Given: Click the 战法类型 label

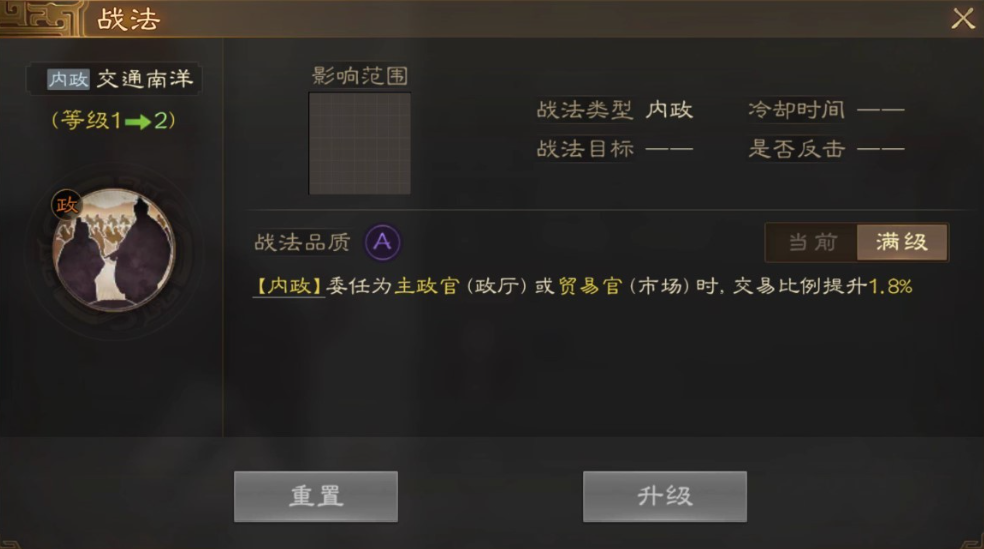Looking at the screenshot, I should [584, 110].
